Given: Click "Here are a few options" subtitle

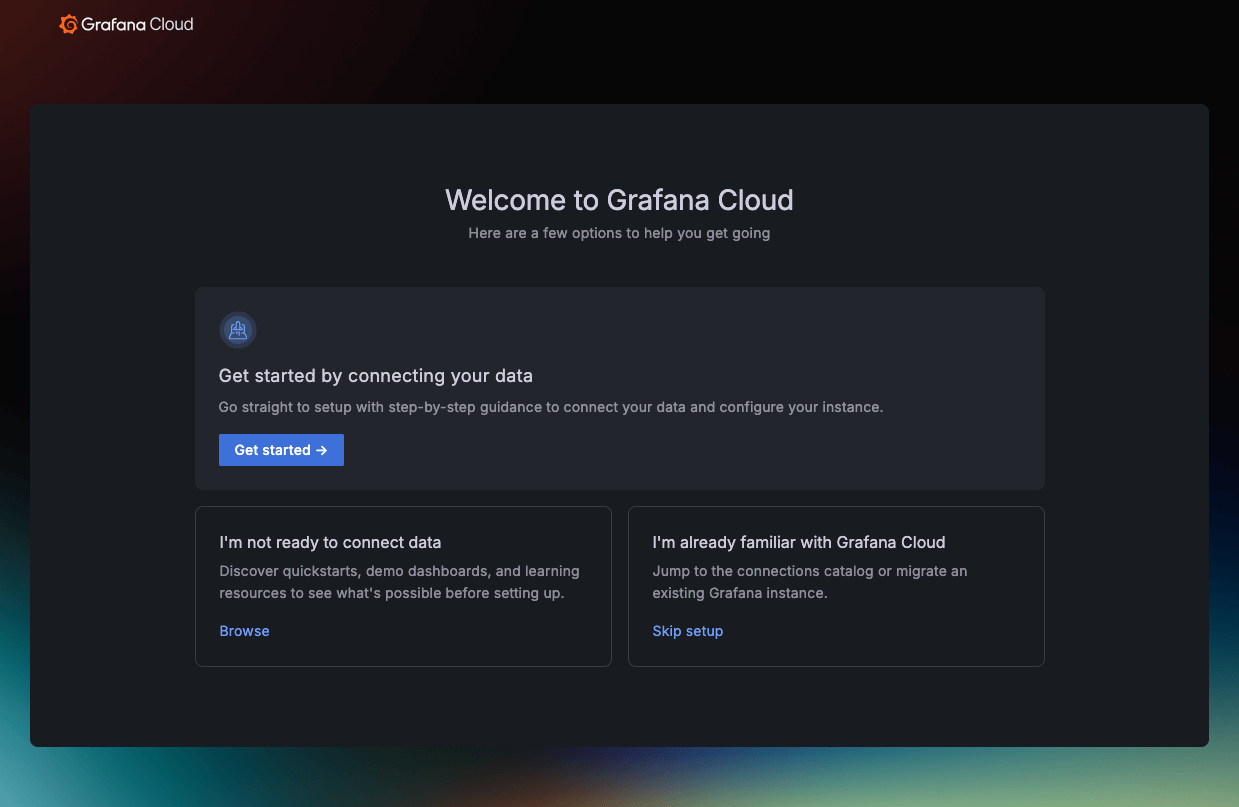Looking at the screenshot, I should (x=619, y=233).
